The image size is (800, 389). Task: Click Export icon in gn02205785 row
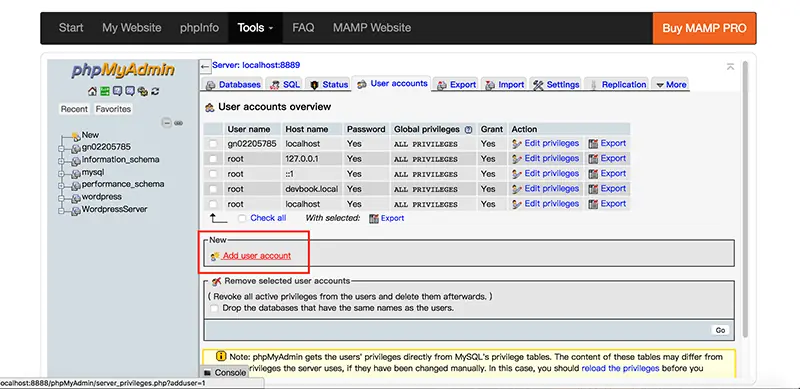593,144
